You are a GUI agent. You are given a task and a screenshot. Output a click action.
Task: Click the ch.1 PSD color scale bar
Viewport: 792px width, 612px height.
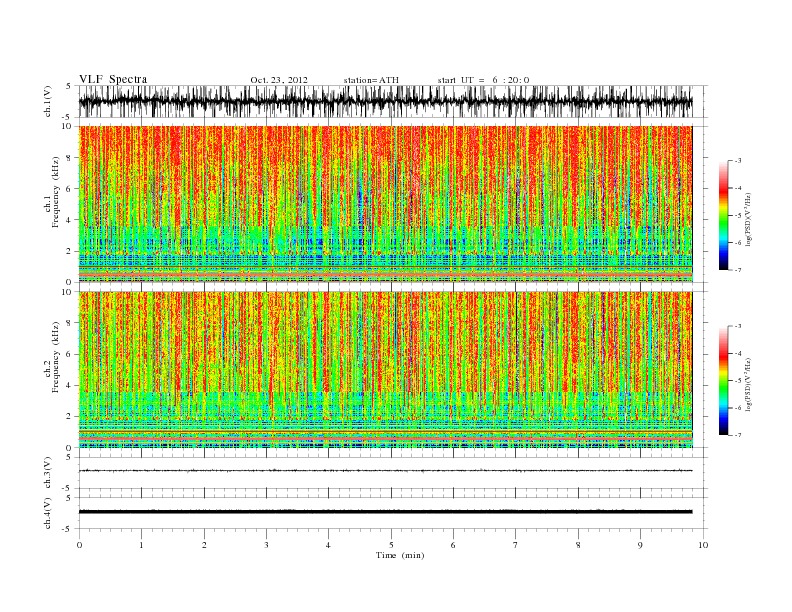point(723,216)
